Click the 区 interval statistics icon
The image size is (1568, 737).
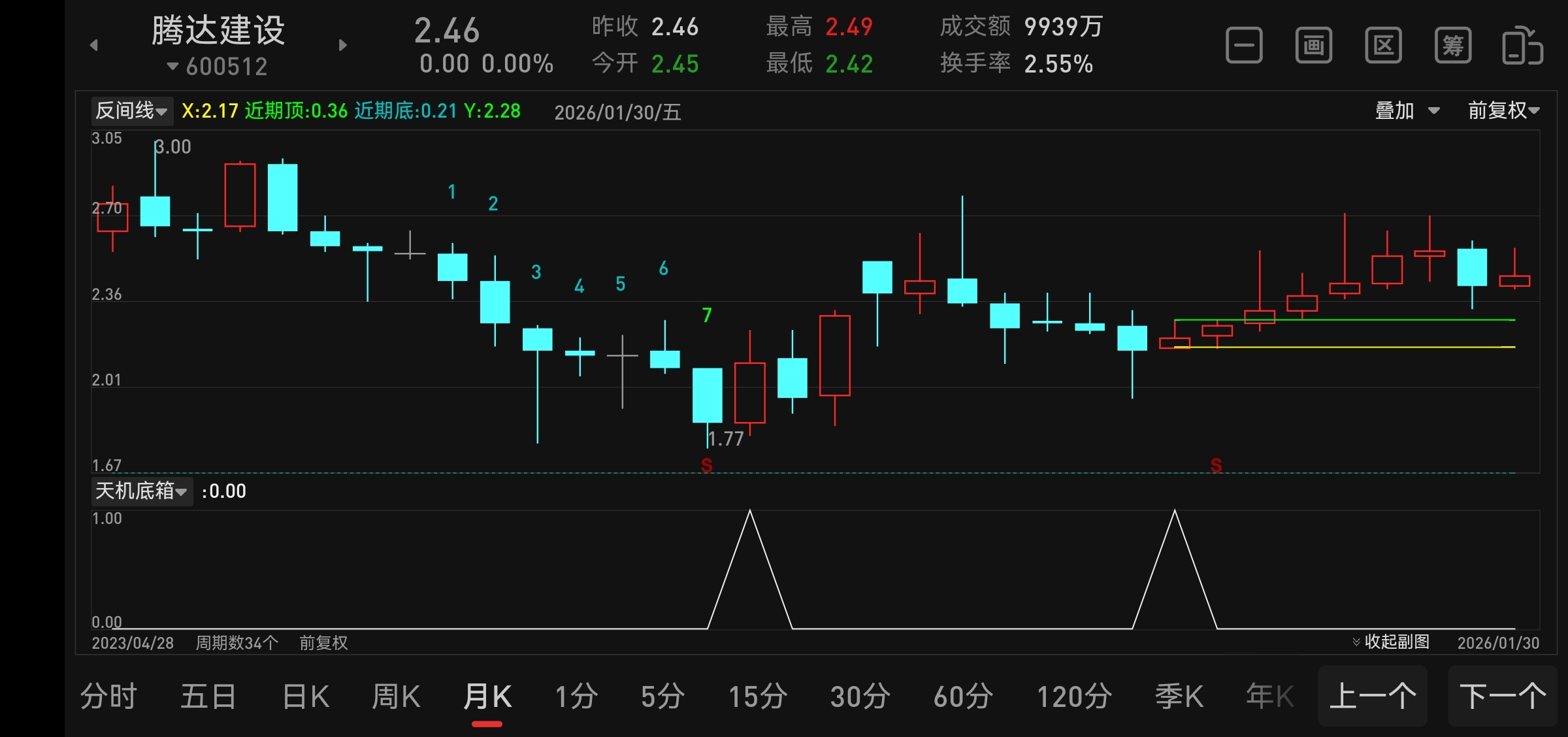pos(1383,46)
